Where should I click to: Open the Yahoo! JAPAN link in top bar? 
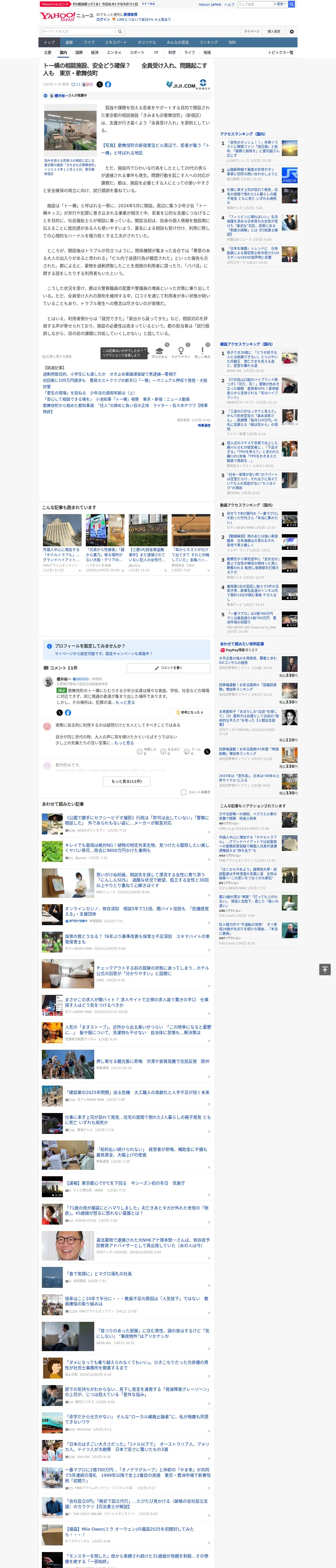pos(210,4)
